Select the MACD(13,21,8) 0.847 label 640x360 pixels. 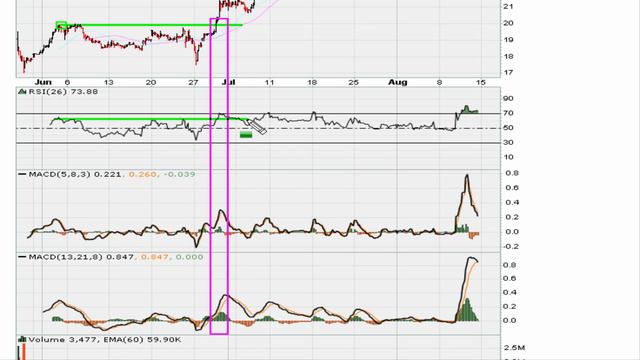(x=81, y=257)
